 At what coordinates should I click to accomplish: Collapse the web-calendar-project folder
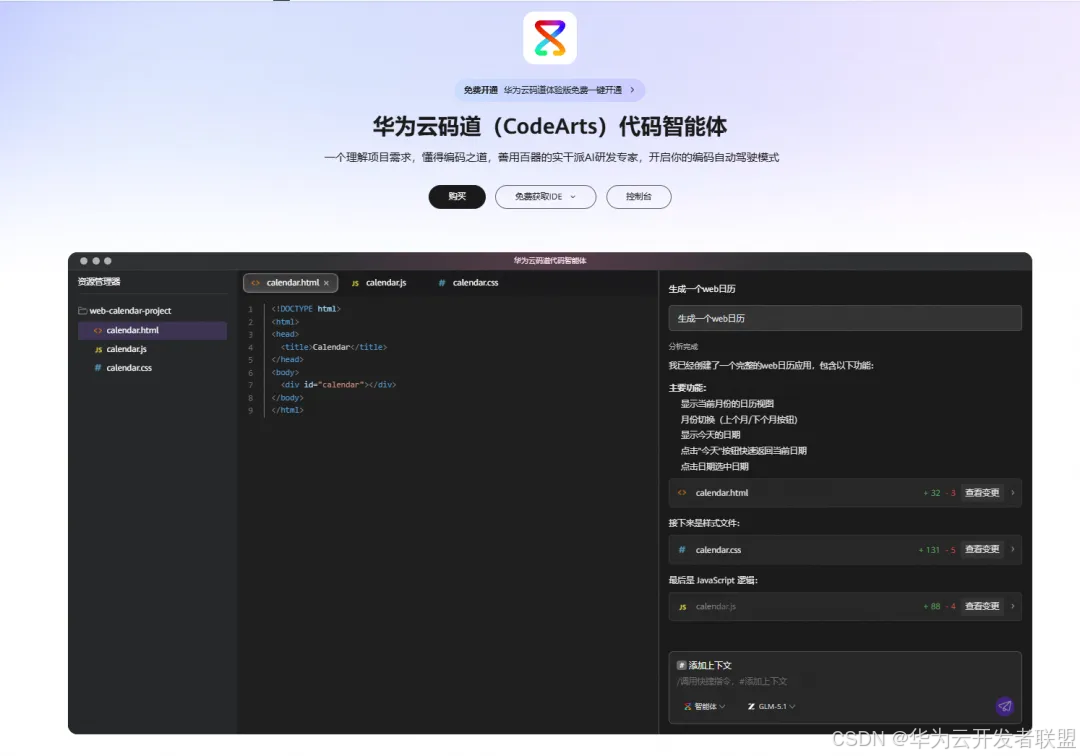coord(125,311)
